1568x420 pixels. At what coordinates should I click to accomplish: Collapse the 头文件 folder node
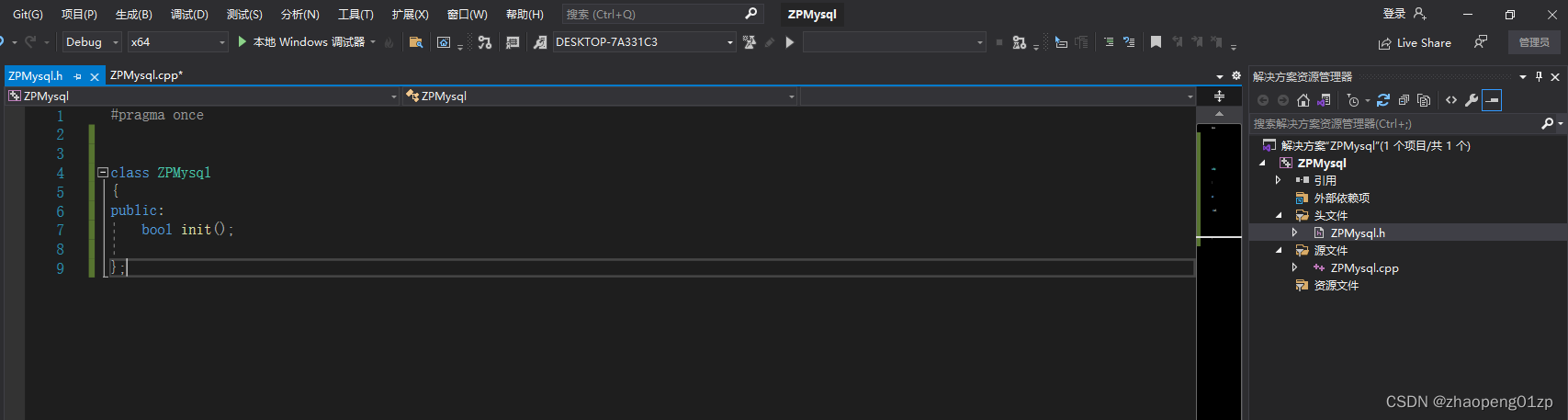pos(1279,216)
